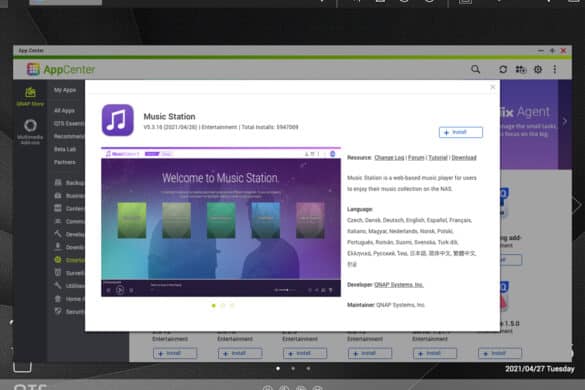Close the Music Station details dialog
Viewport: 585px width, 390px height.
click(x=492, y=87)
